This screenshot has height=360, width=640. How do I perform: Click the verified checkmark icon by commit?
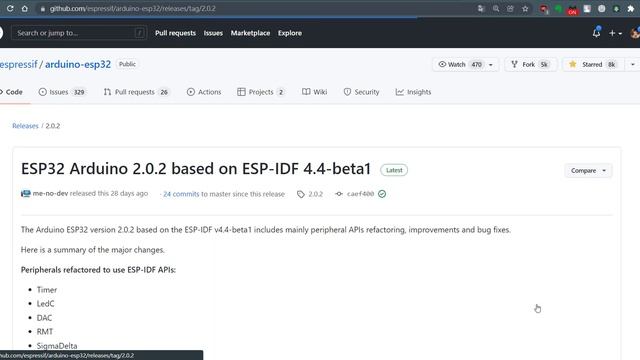coord(382,194)
